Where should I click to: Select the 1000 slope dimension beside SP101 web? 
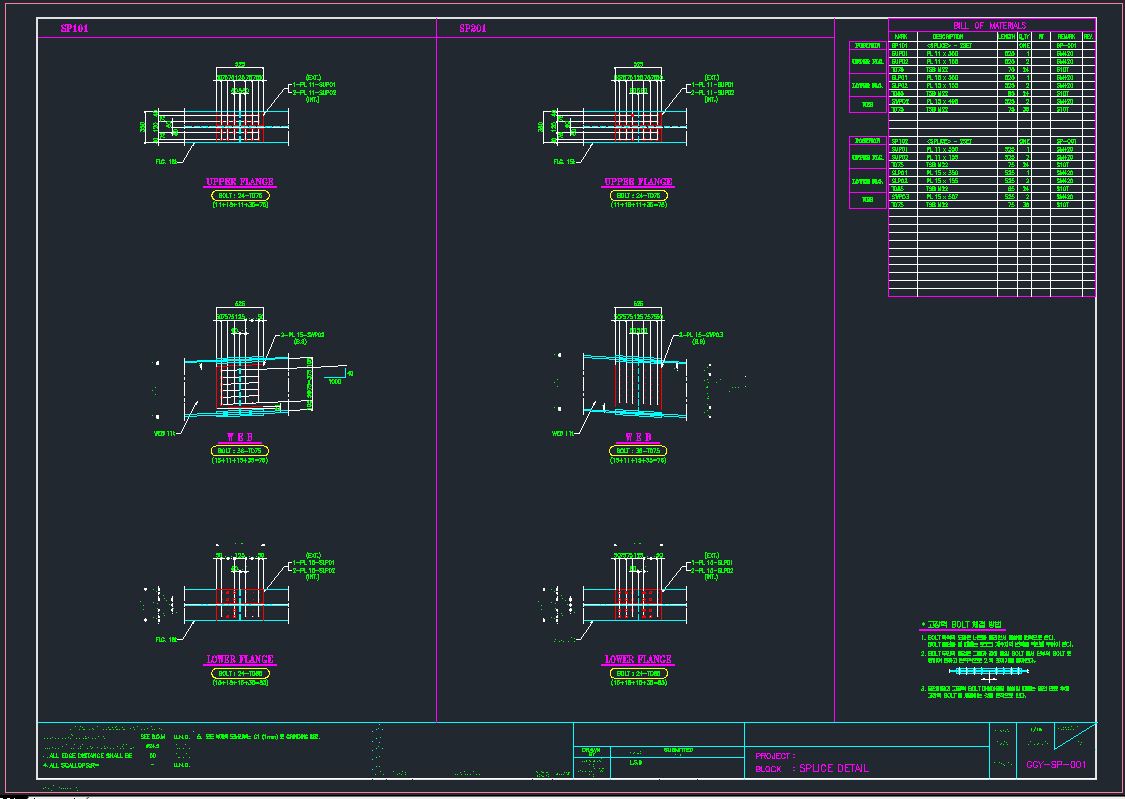(x=334, y=382)
